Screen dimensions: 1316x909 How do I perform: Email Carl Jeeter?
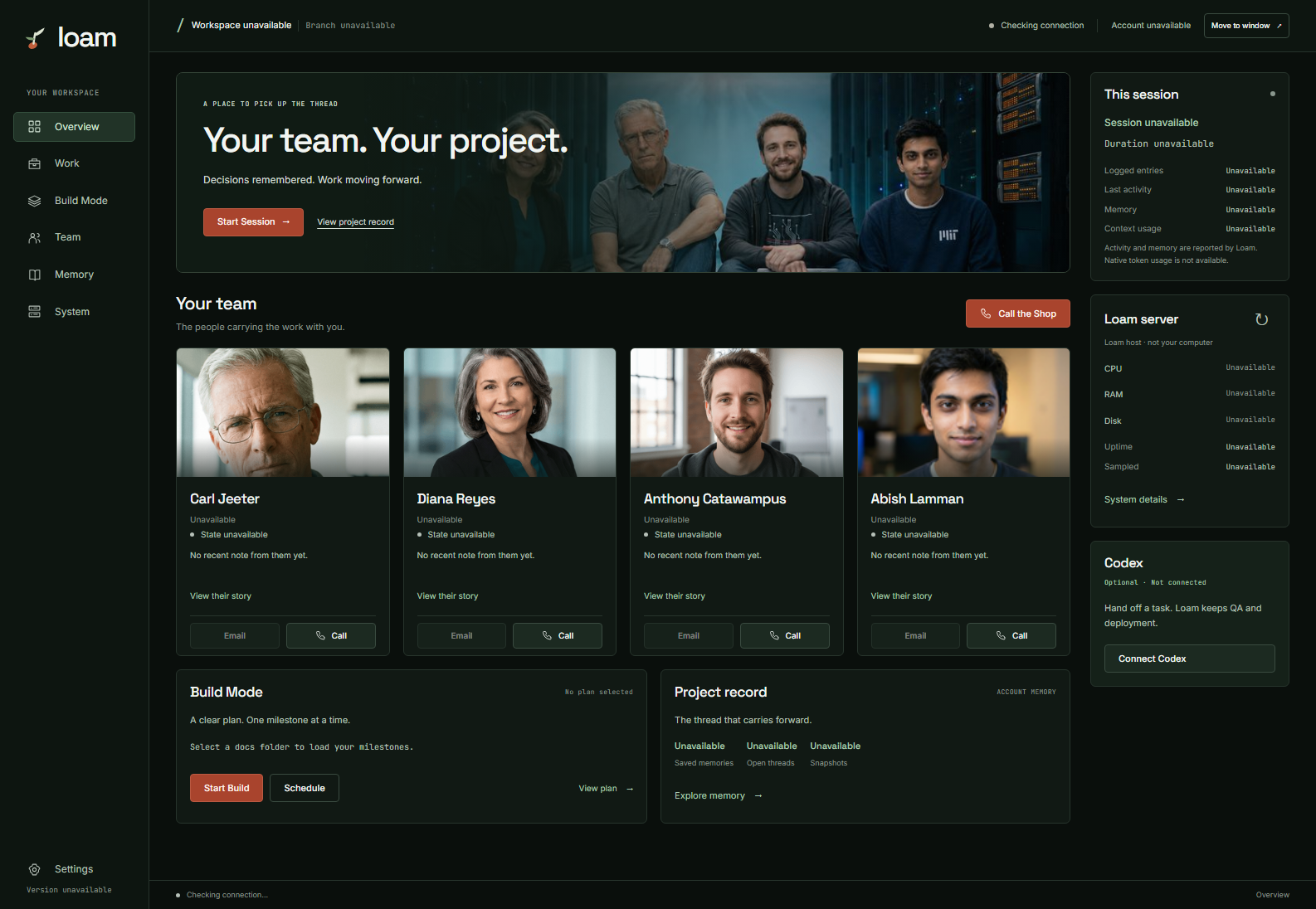tap(235, 636)
